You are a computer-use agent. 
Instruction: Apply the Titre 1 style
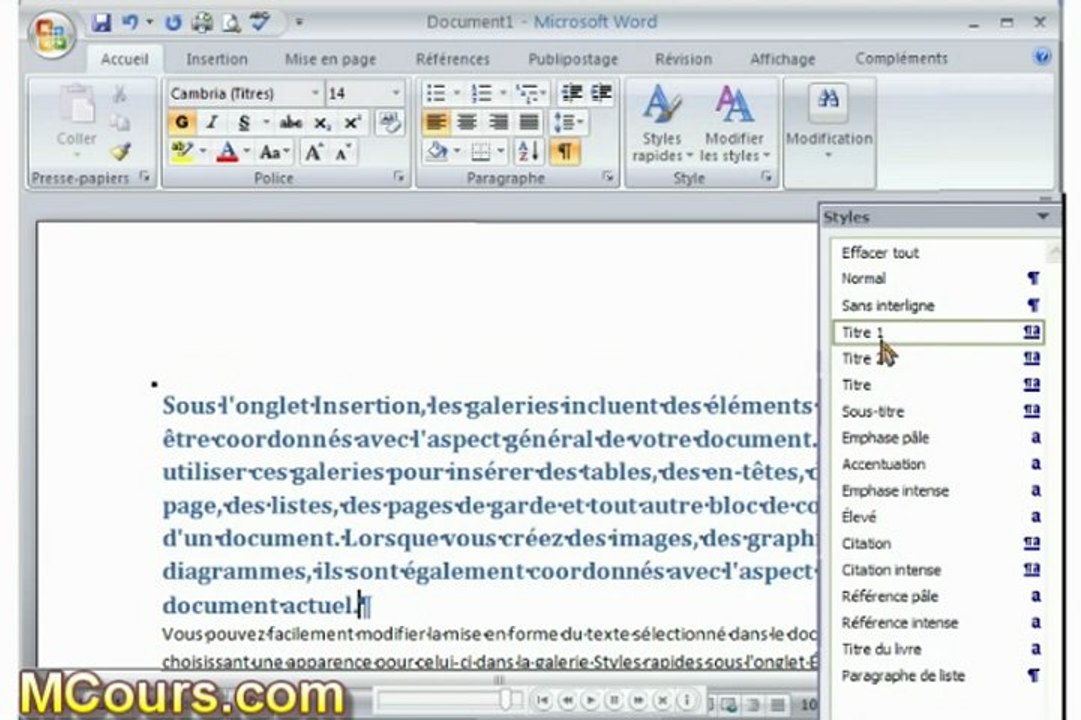tap(938, 332)
